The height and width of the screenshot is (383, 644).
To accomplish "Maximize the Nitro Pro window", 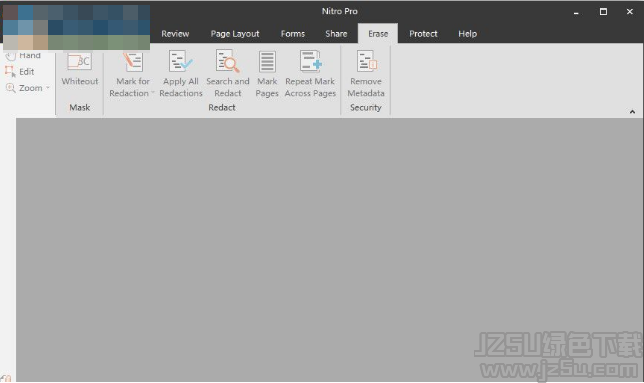I will (x=603, y=11).
